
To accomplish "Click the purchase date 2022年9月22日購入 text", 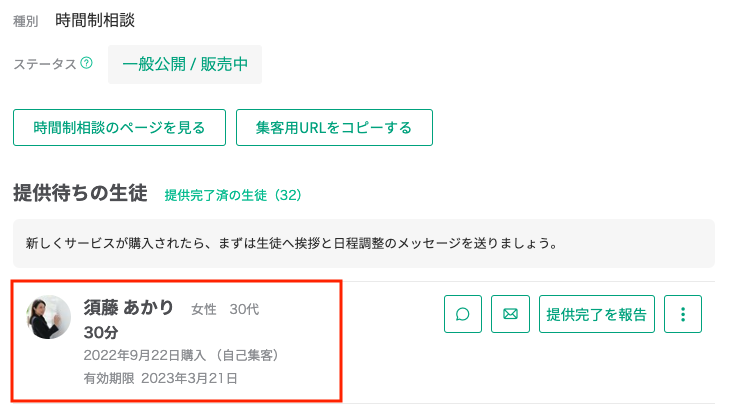I will (145, 355).
